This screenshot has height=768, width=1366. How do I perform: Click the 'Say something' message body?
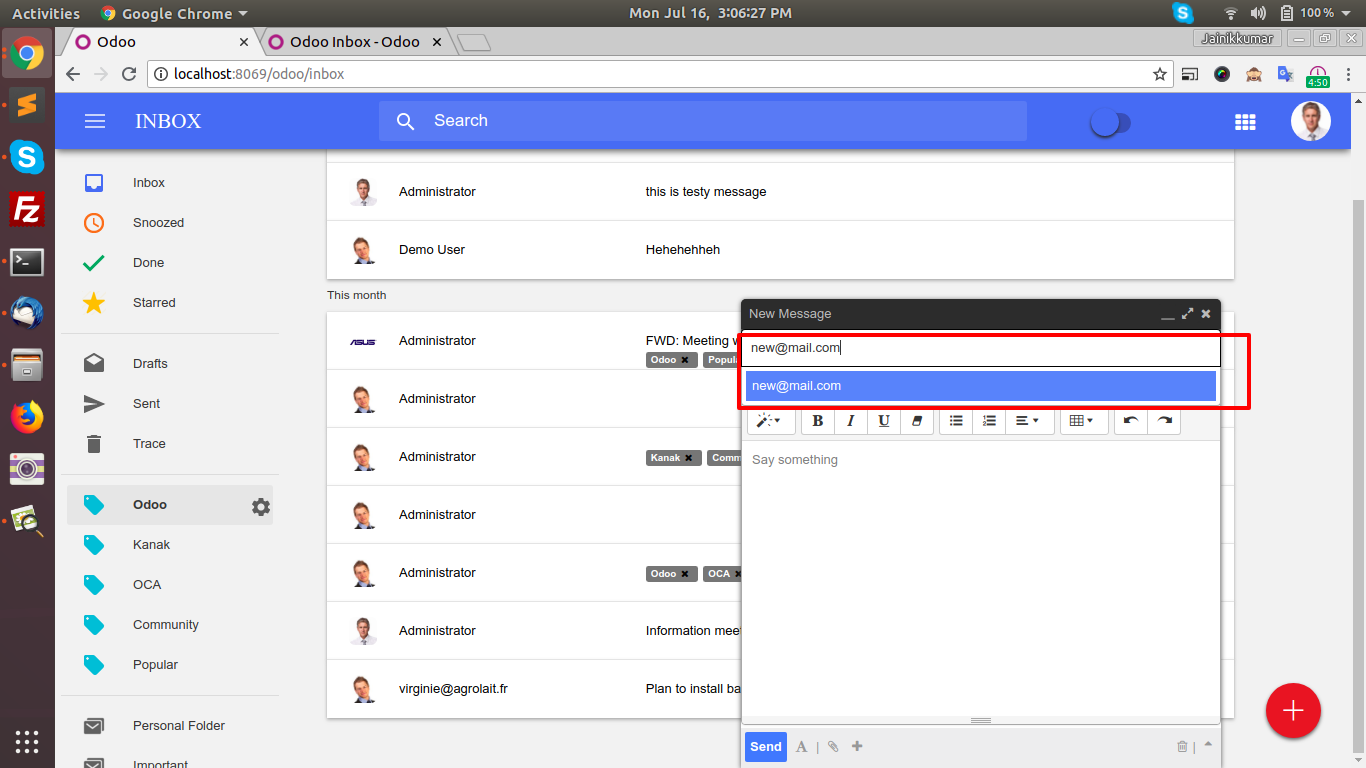click(x=980, y=580)
